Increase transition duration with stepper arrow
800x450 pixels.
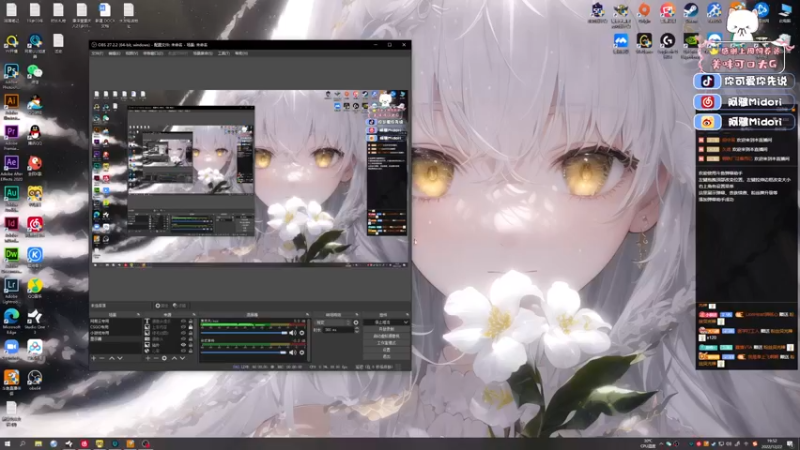tap(356, 328)
